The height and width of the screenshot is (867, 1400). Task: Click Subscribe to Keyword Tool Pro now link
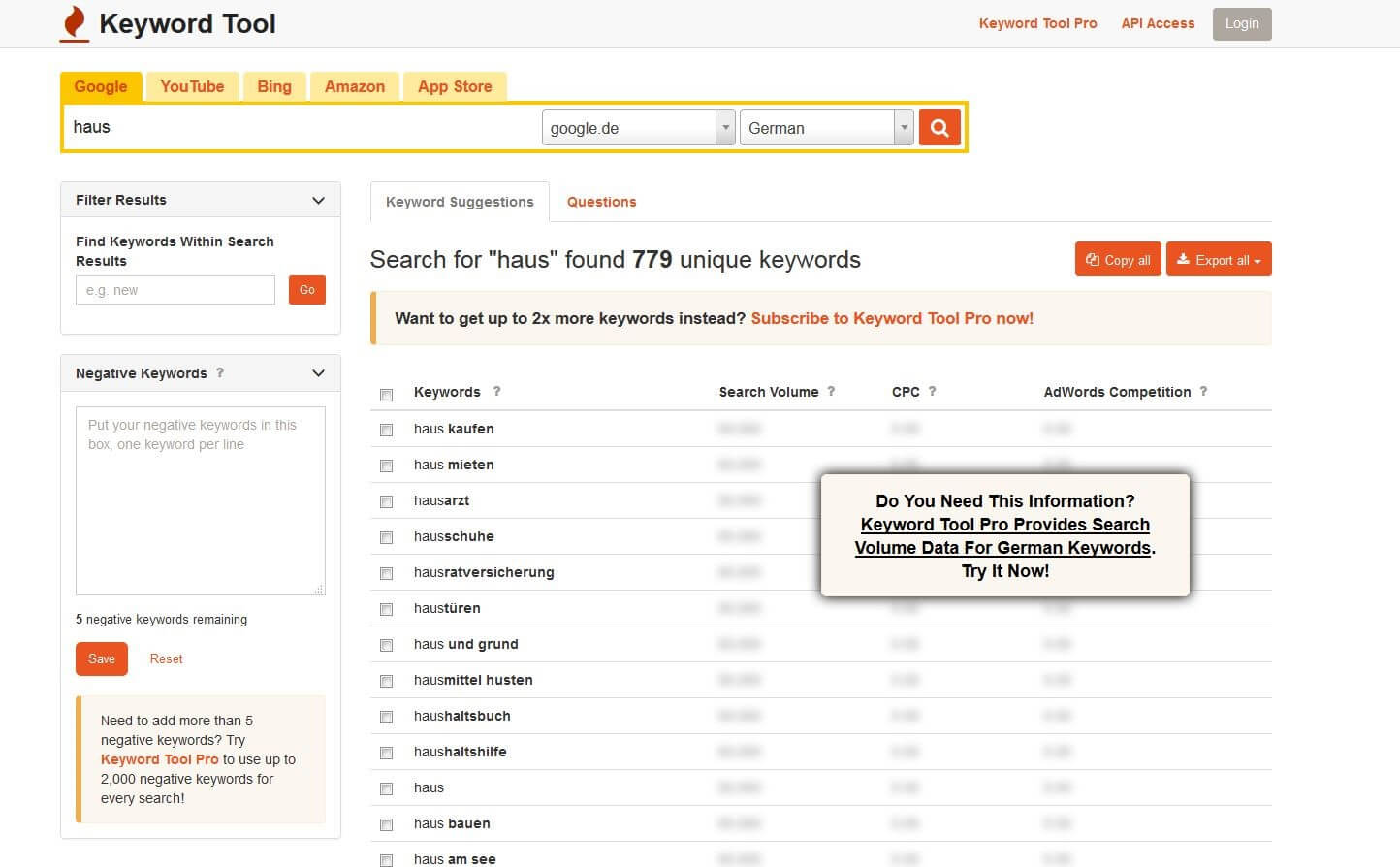[892, 318]
